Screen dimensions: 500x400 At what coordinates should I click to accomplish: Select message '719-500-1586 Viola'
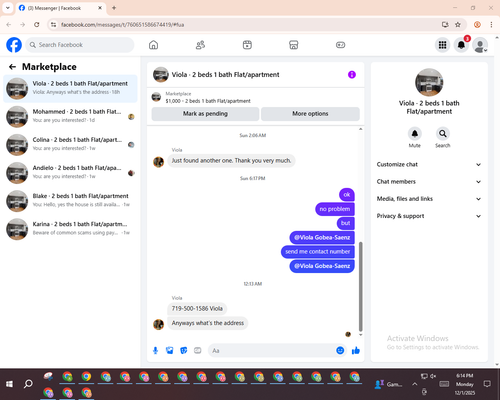tap(197, 309)
